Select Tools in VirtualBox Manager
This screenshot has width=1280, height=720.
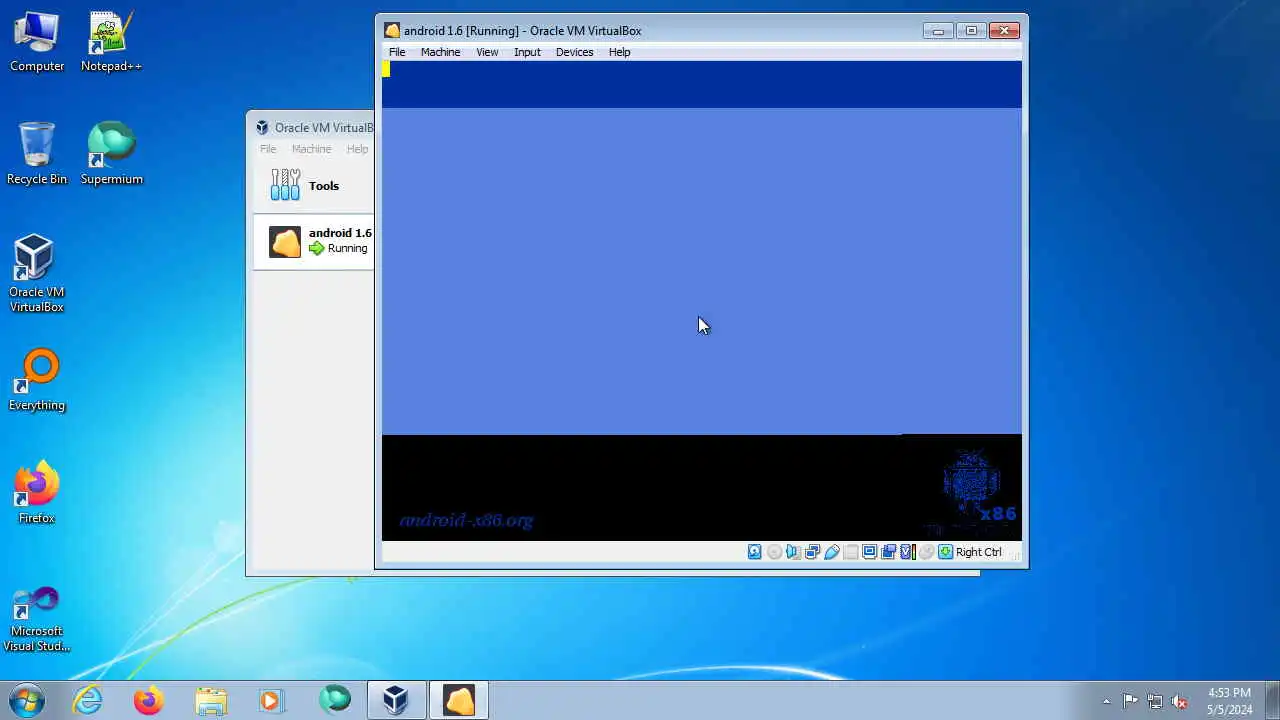point(314,186)
